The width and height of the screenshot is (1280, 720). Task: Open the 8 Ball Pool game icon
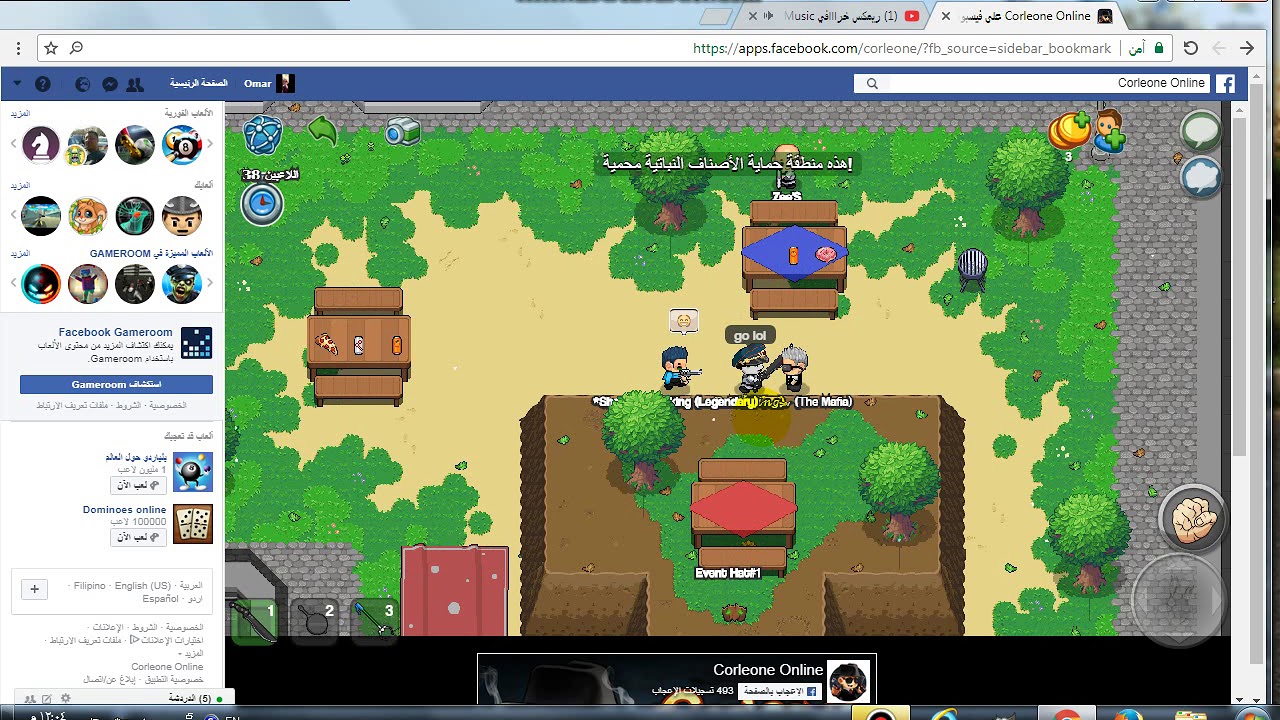click(182, 145)
